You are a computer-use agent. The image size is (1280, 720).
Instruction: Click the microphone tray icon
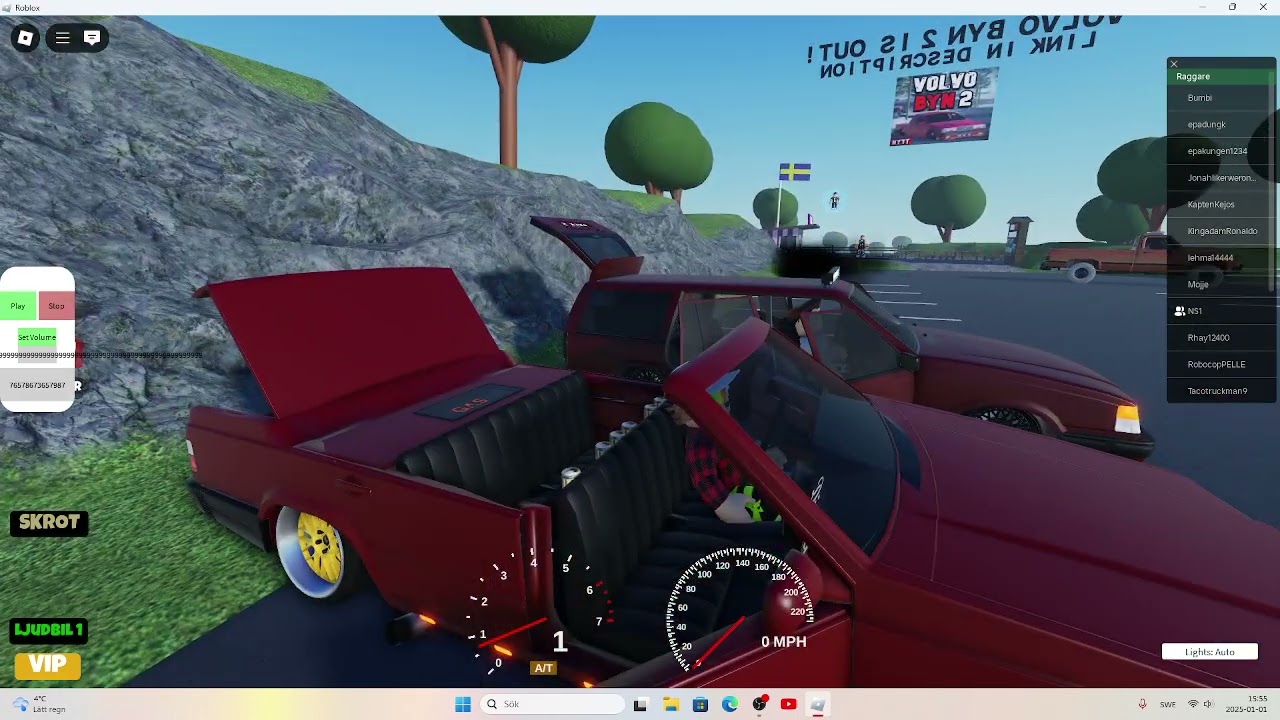click(x=1142, y=704)
